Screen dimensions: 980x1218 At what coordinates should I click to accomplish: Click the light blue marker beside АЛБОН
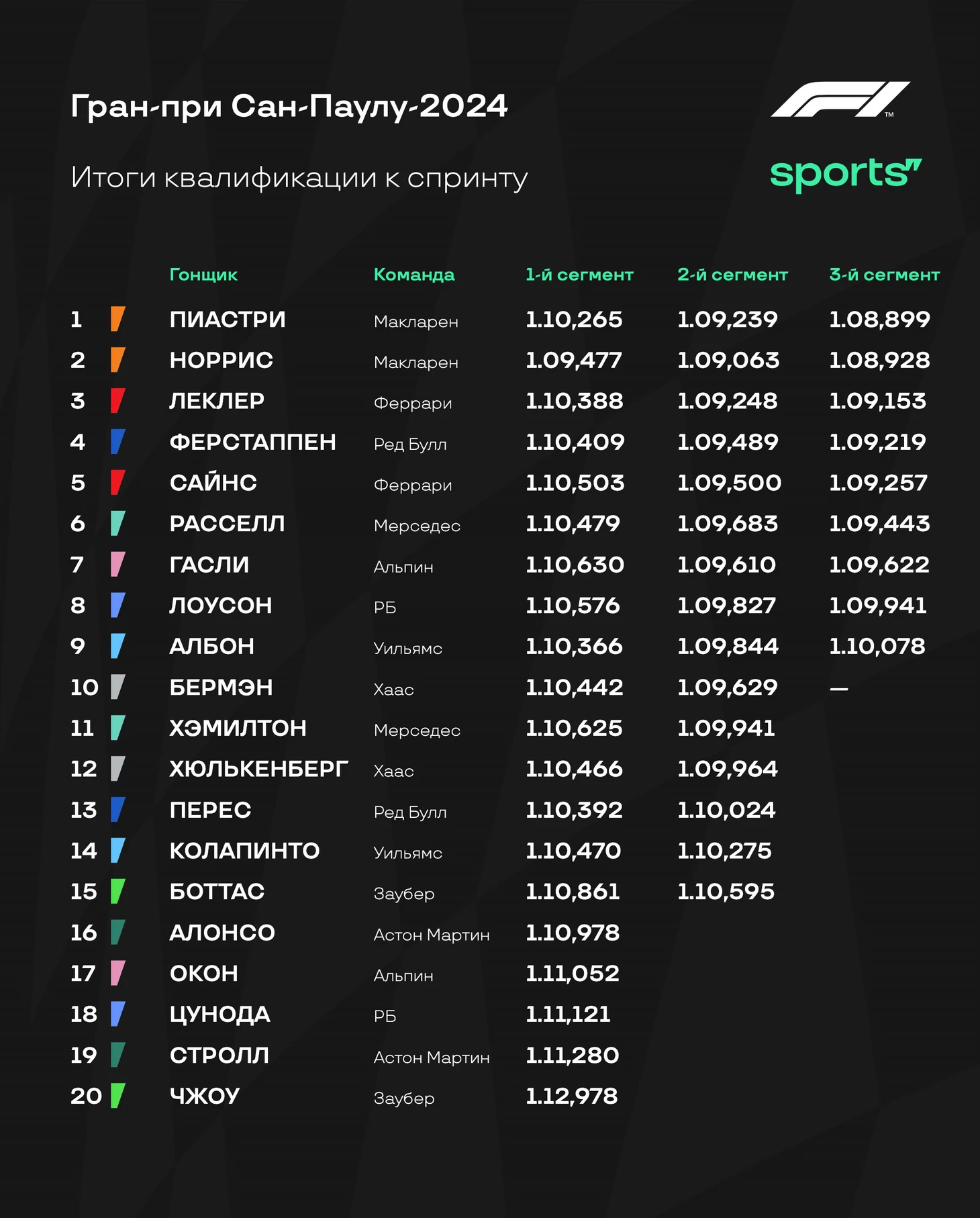click(x=117, y=646)
